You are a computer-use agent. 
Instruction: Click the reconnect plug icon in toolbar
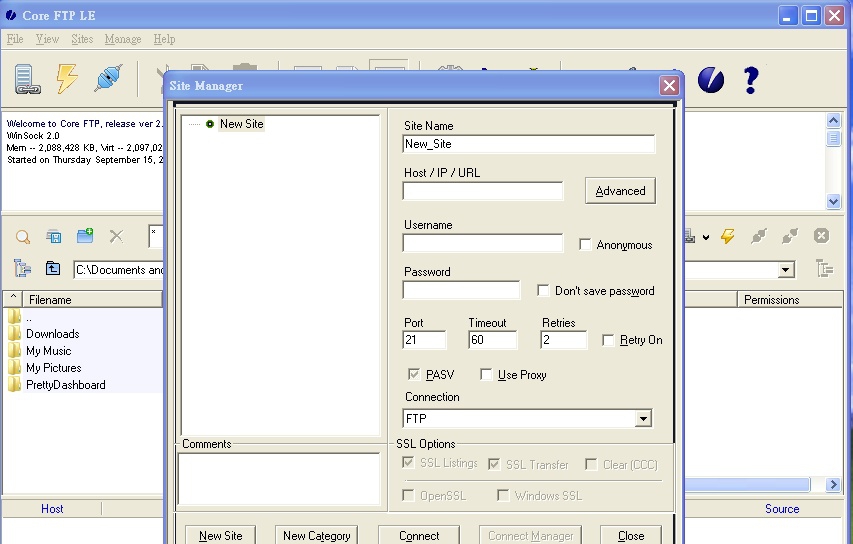tap(108, 78)
